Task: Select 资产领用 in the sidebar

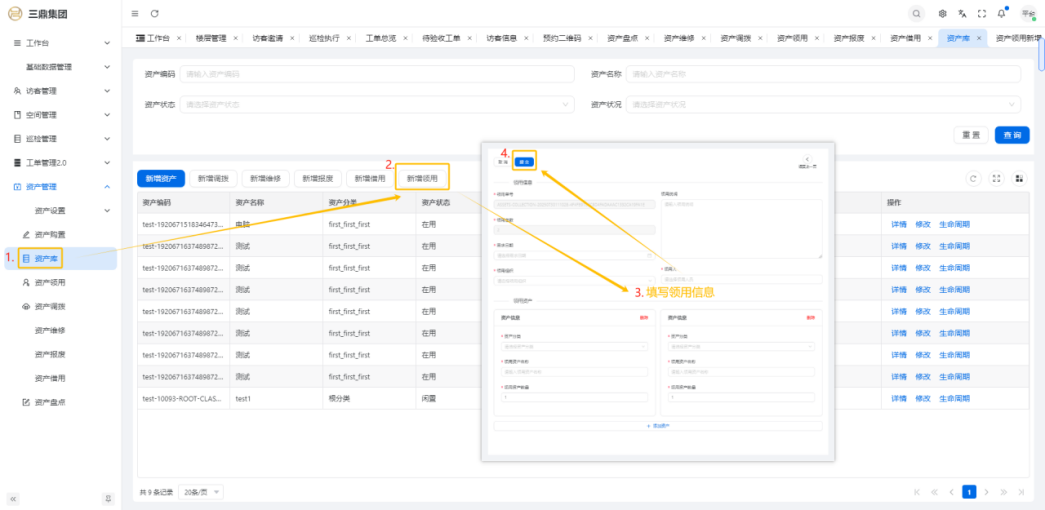Action: (x=49, y=283)
